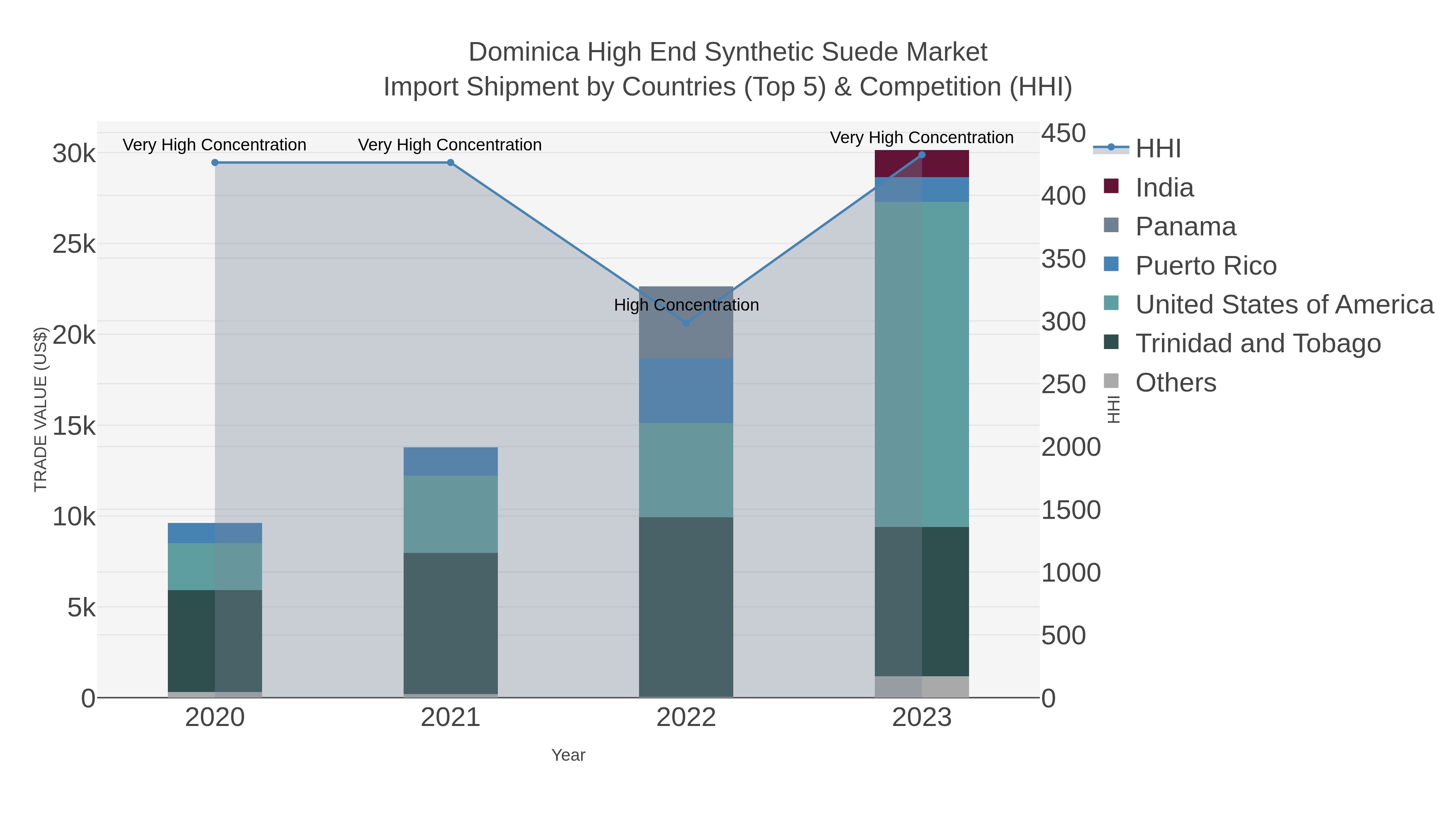Toggle United States of America legend entry

point(1268,305)
